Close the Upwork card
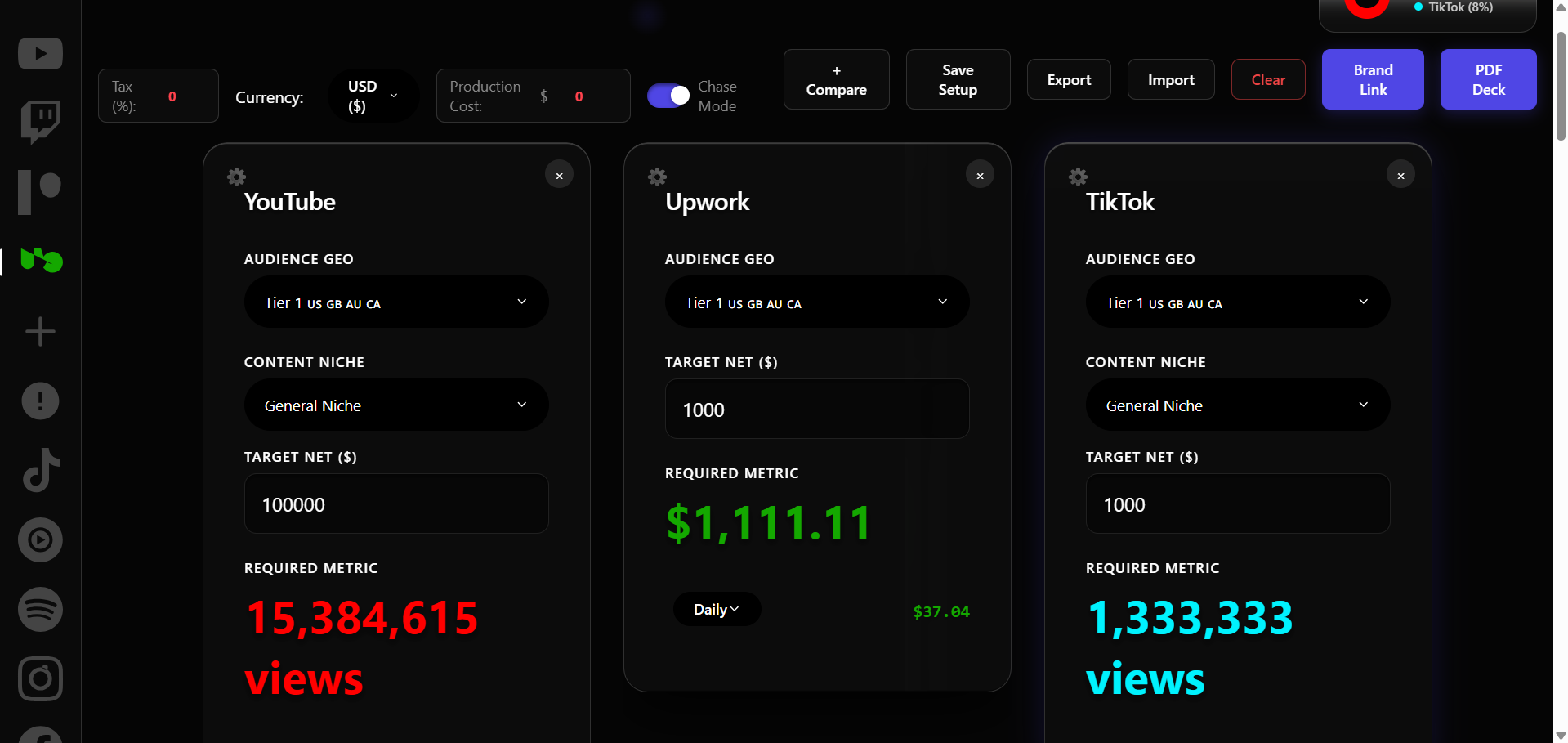 click(x=980, y=175)
